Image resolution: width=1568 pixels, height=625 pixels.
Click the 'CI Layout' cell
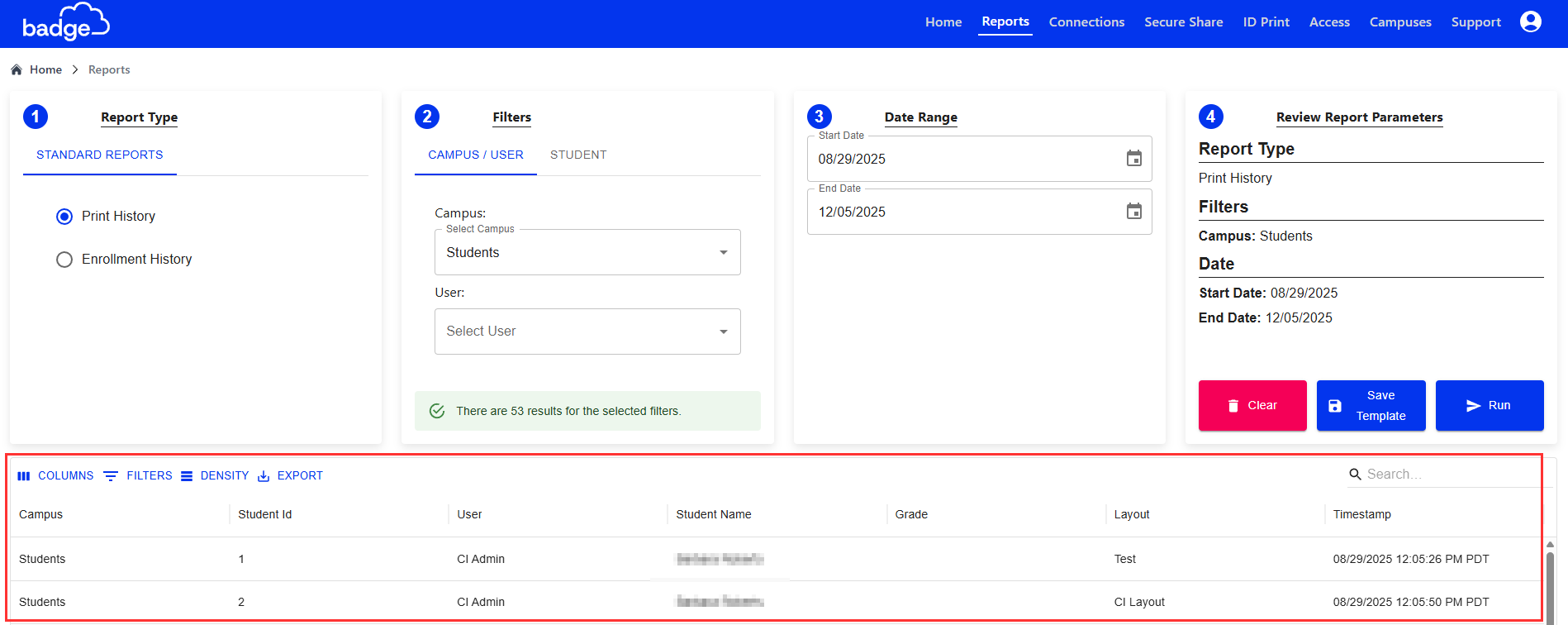click(1139, 602)
